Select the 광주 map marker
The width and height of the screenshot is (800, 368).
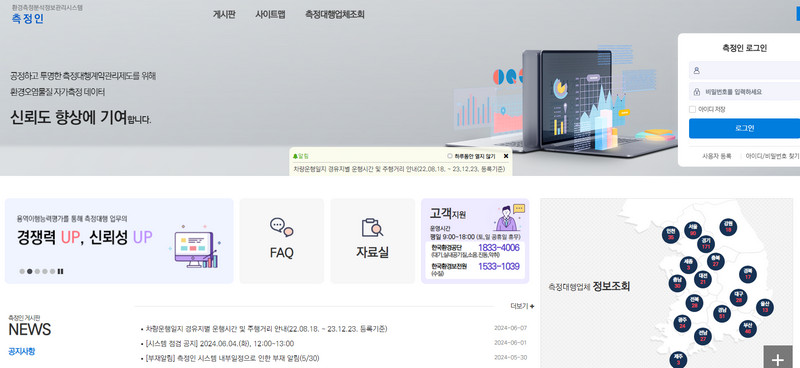682,323
